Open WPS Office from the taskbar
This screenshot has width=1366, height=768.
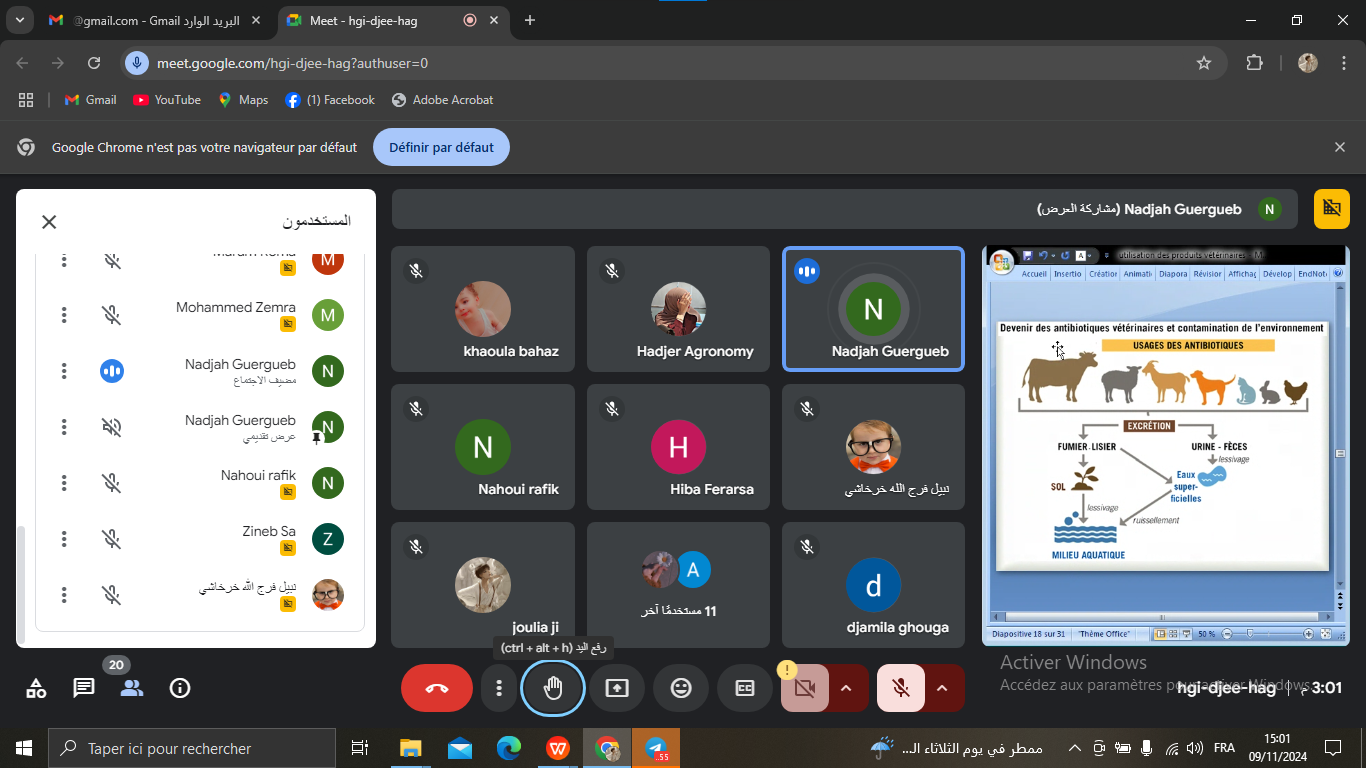click(558, 748)
